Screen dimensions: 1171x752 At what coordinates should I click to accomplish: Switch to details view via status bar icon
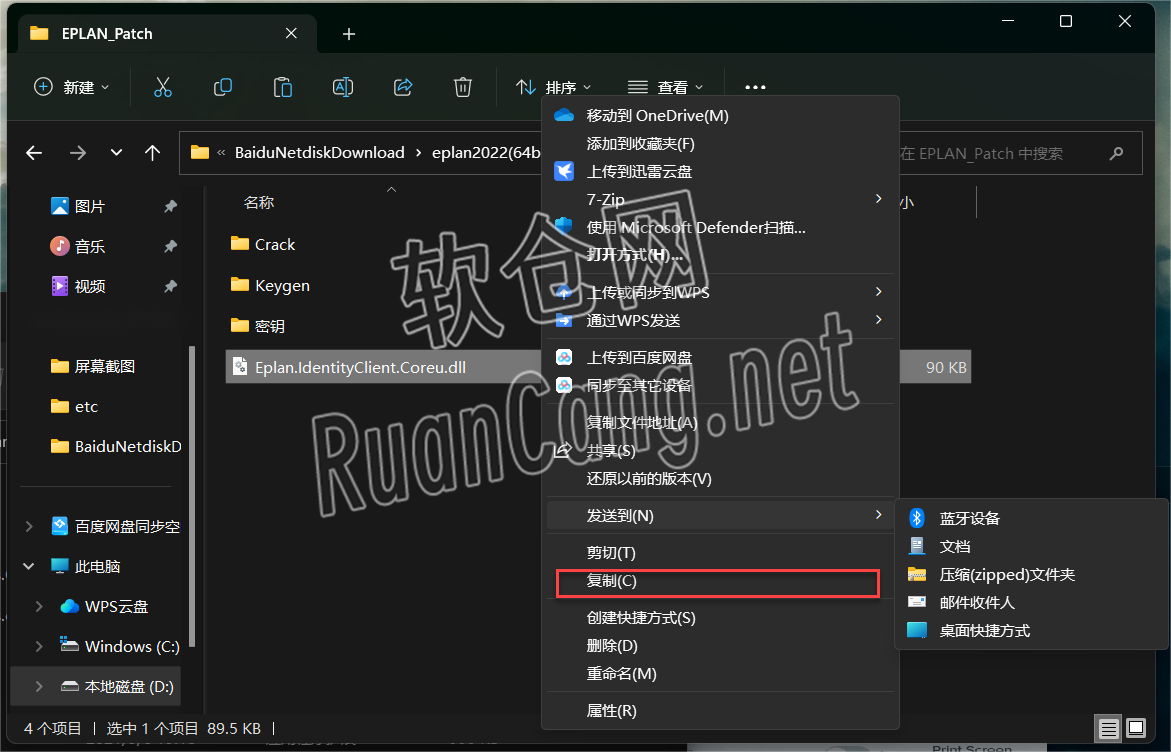[x=1108, y=728]
